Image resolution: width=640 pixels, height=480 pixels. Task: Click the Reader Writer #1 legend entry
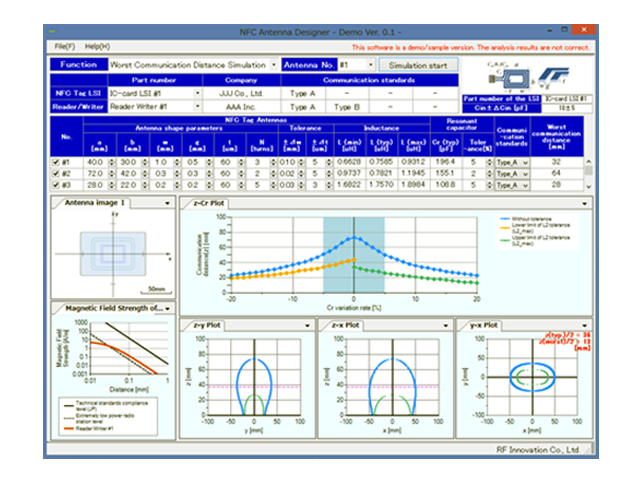[89, 429]
